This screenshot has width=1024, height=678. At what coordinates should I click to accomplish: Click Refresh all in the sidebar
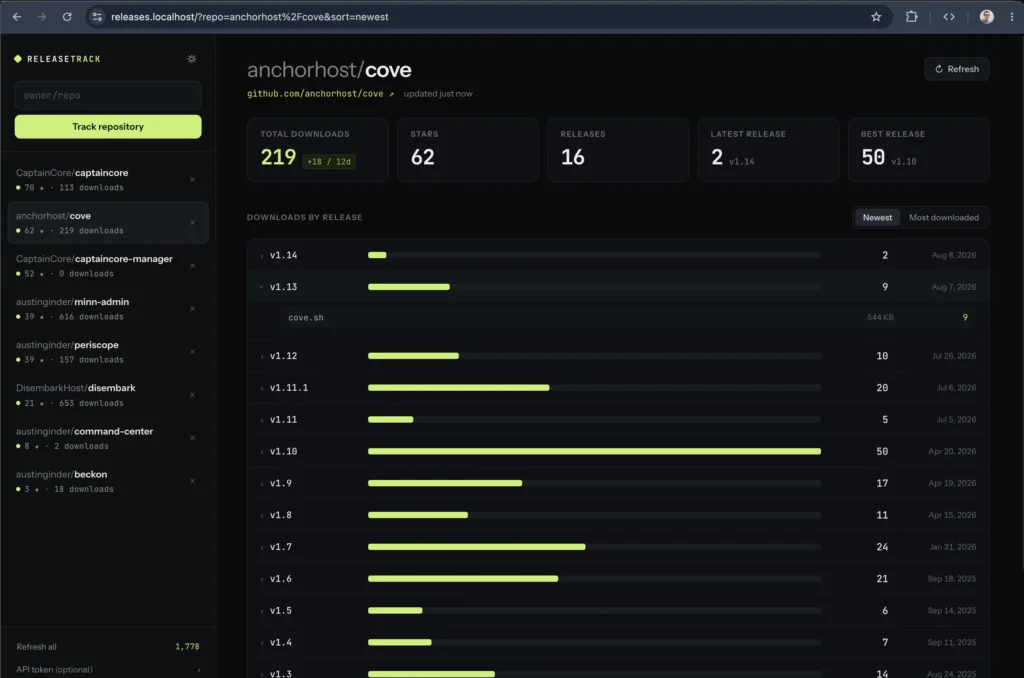(x=37, y=647)
